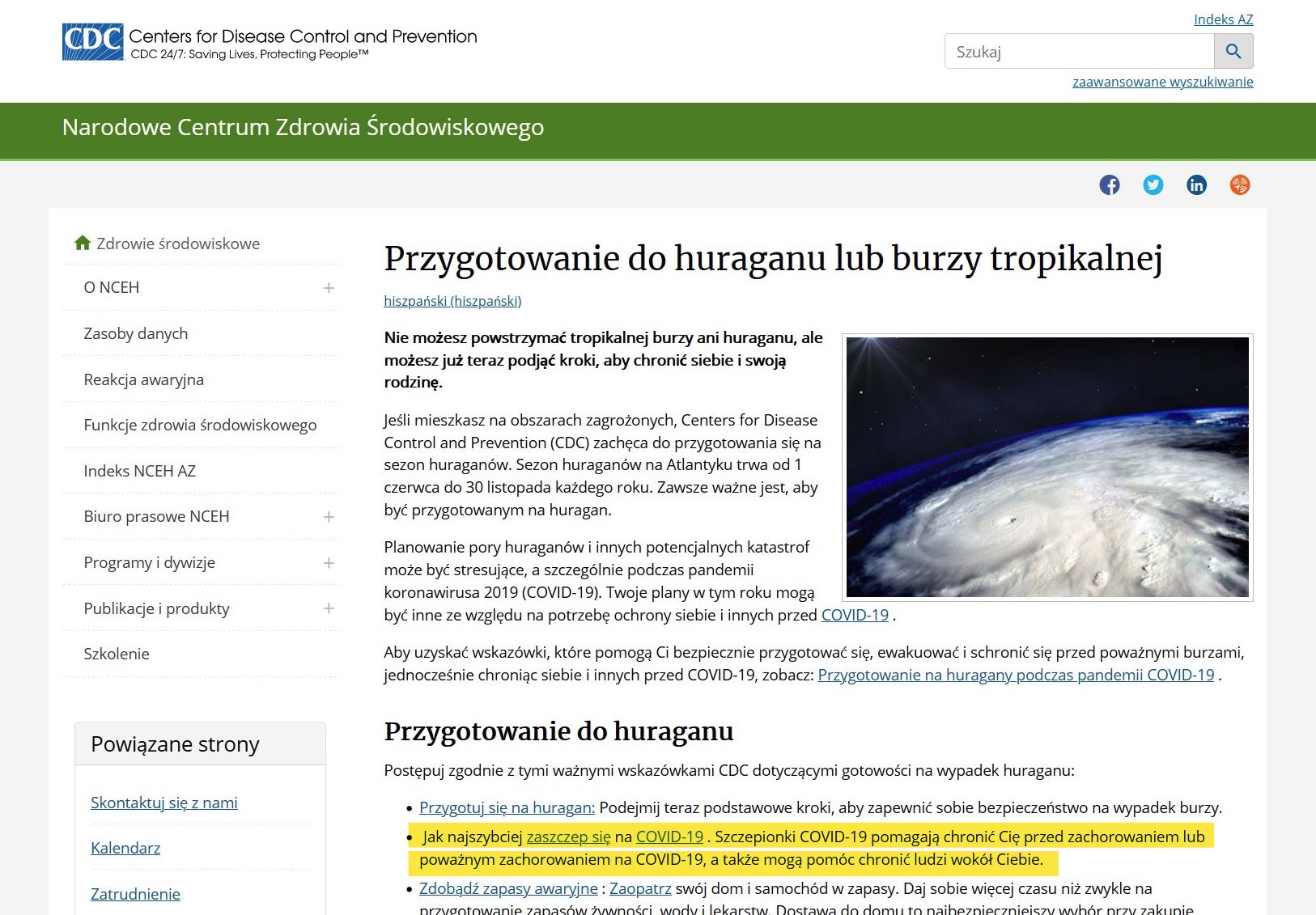Click zaszczep się link

pyautogui.click(x=568, y=837)
